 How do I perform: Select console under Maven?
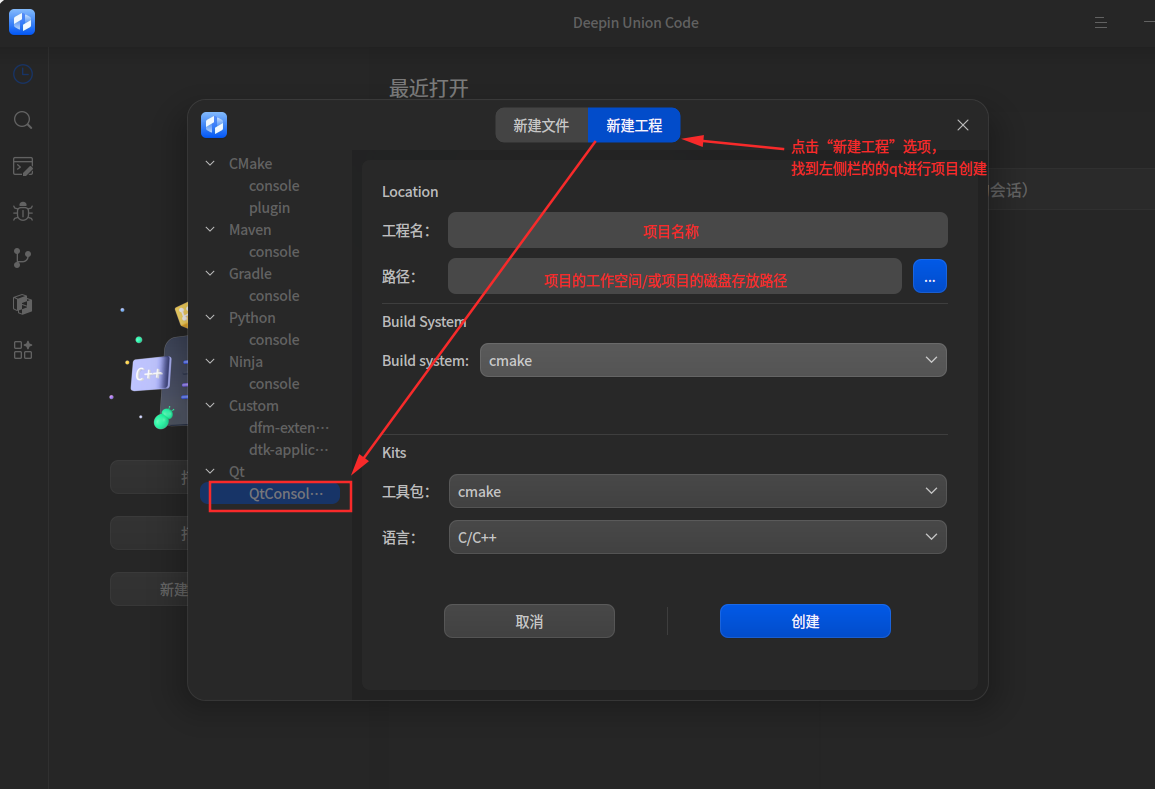pyautogui.click(x=274, y=252)
